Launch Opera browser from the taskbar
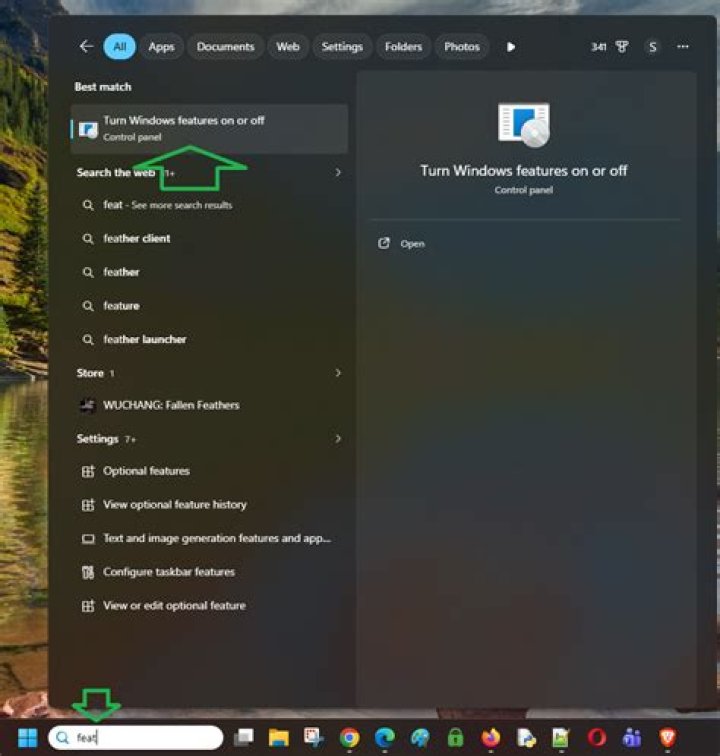 597,738
